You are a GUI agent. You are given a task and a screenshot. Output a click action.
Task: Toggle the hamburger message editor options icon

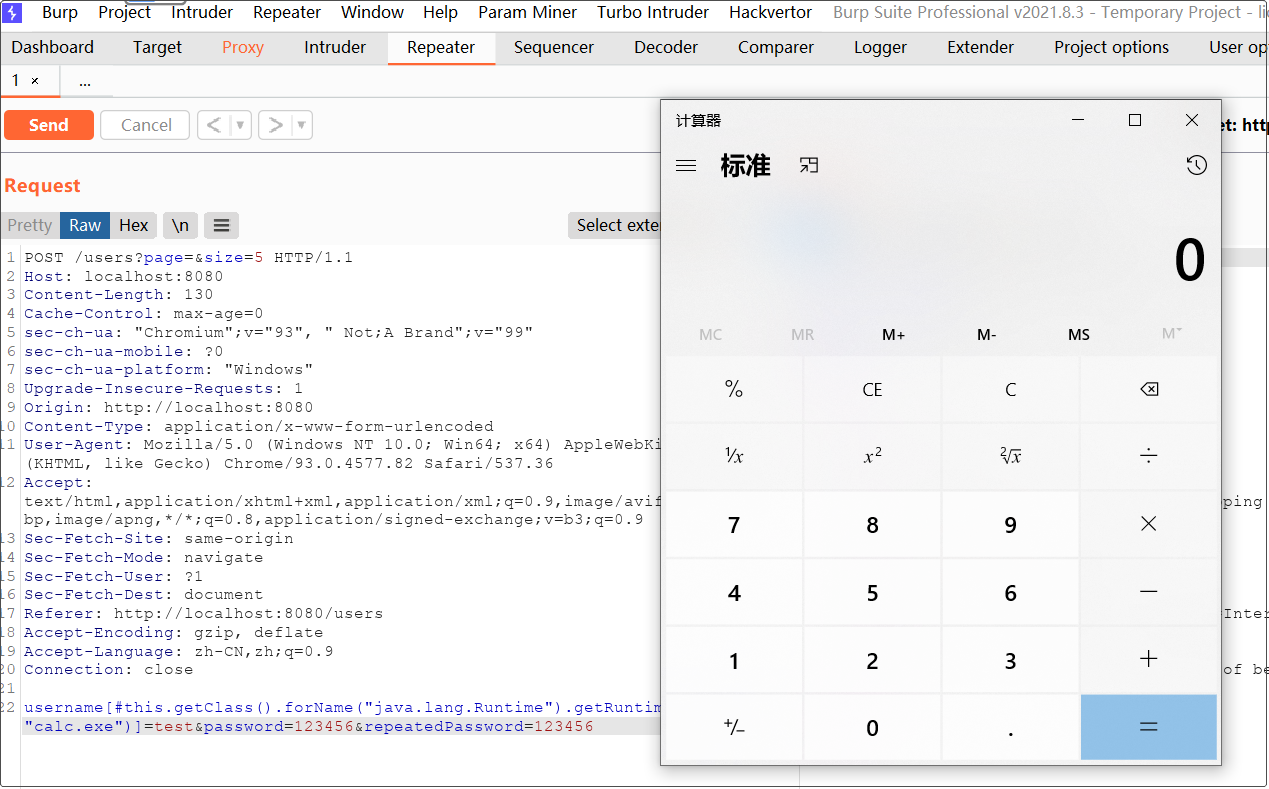click(222, 225)
